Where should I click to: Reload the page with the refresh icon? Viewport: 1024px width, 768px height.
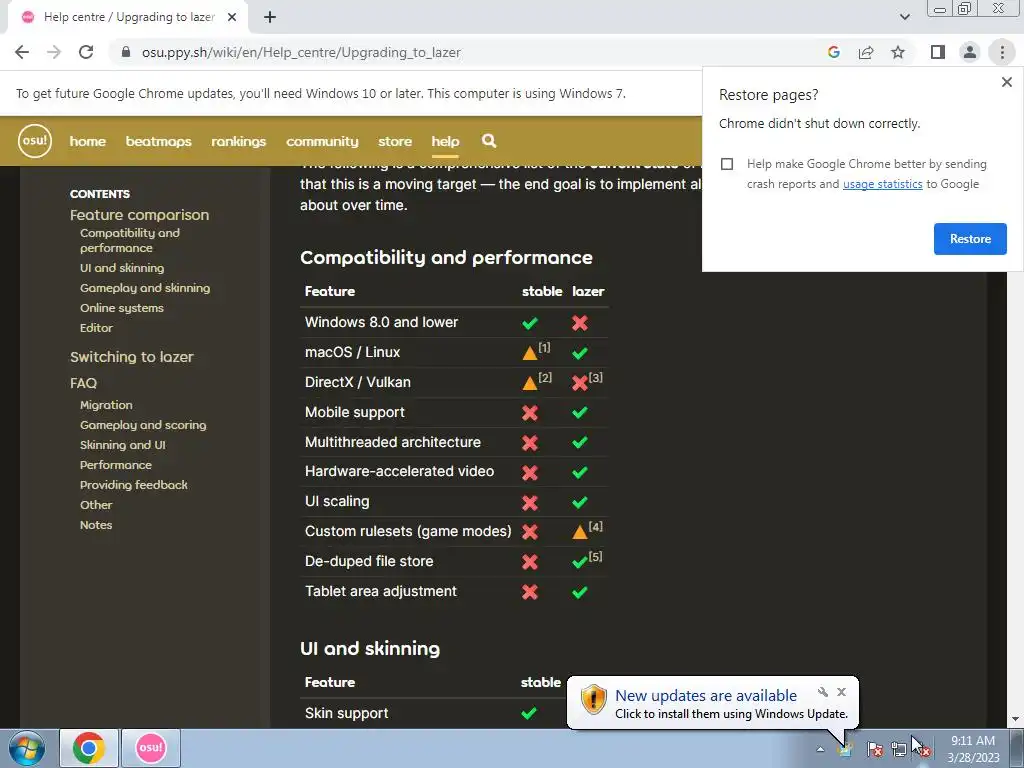pyautogui.click(x=86, y=52)
